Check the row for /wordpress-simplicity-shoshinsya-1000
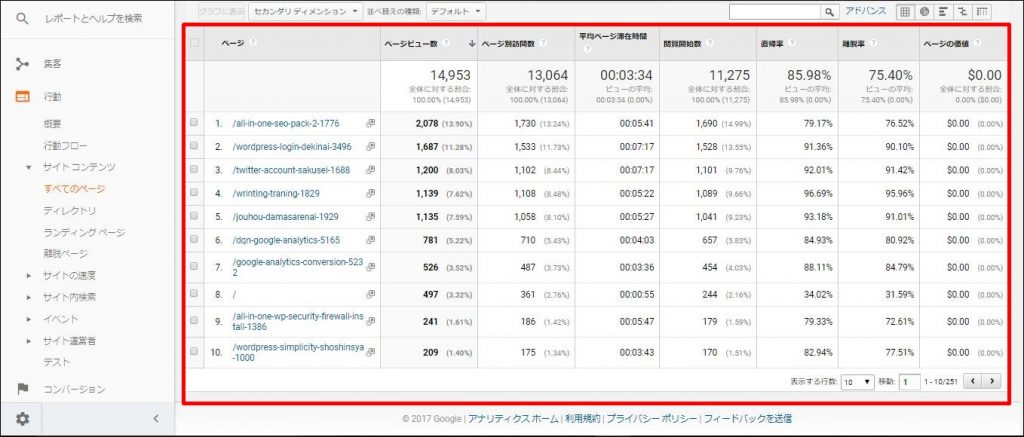This screenshot has width=1024, height=437. pos(193,351)
